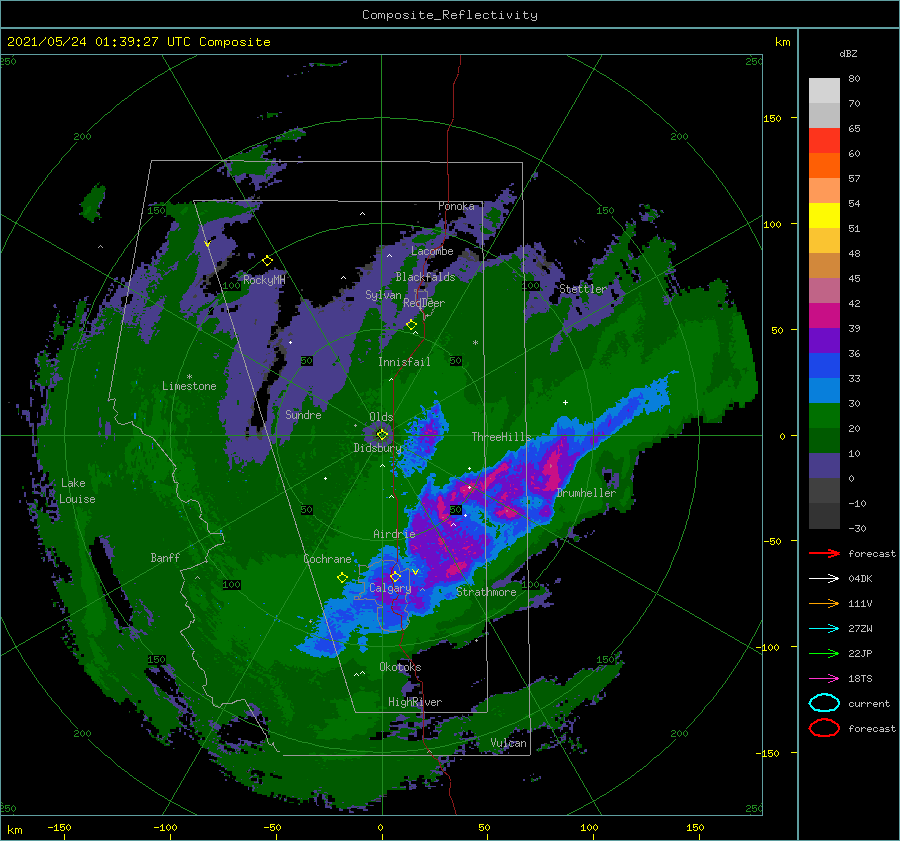Click the RockyMH label

coord(264,280)
